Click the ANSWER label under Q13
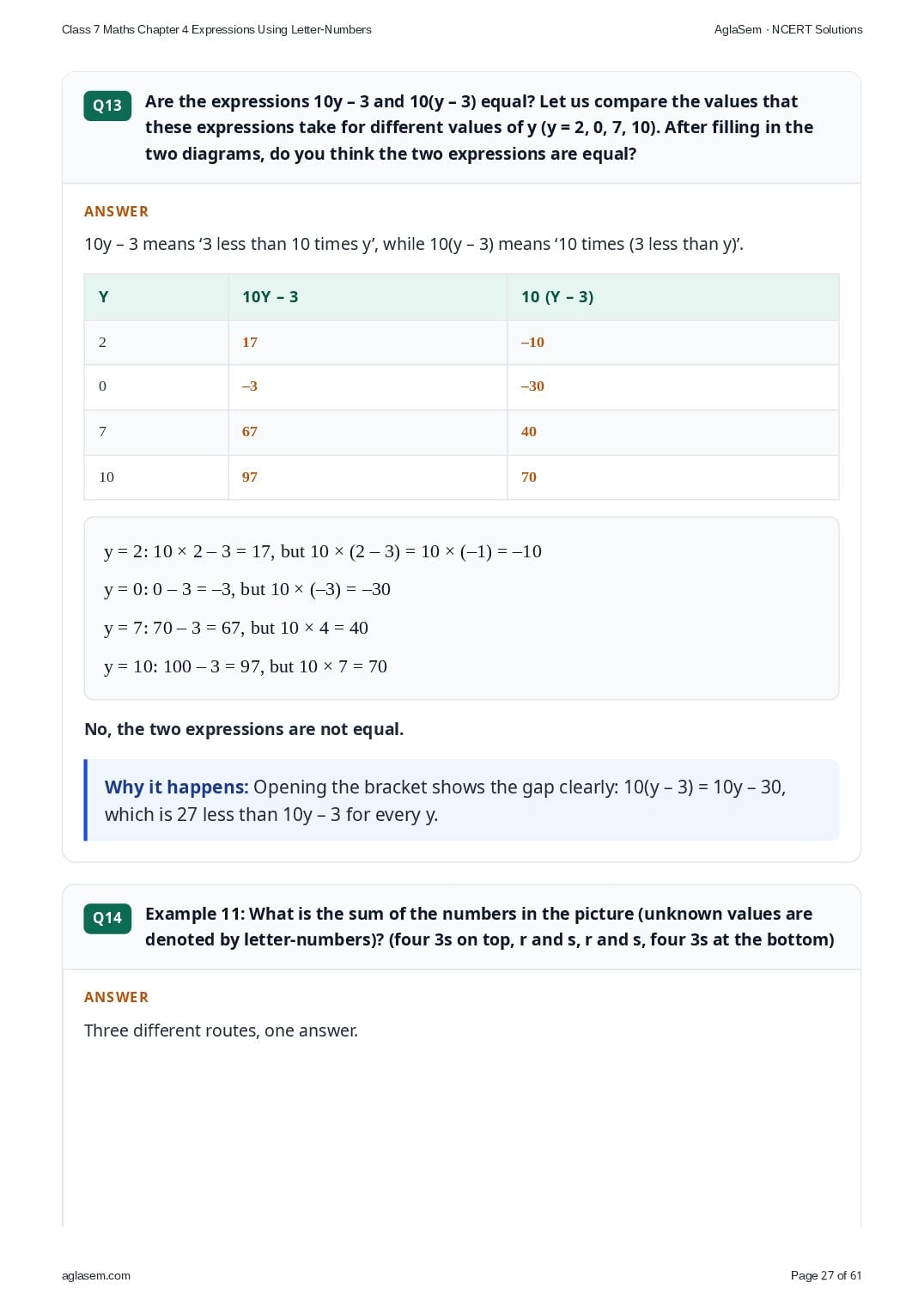Screen dimensions: 924x1307 (x=116, y=211)
